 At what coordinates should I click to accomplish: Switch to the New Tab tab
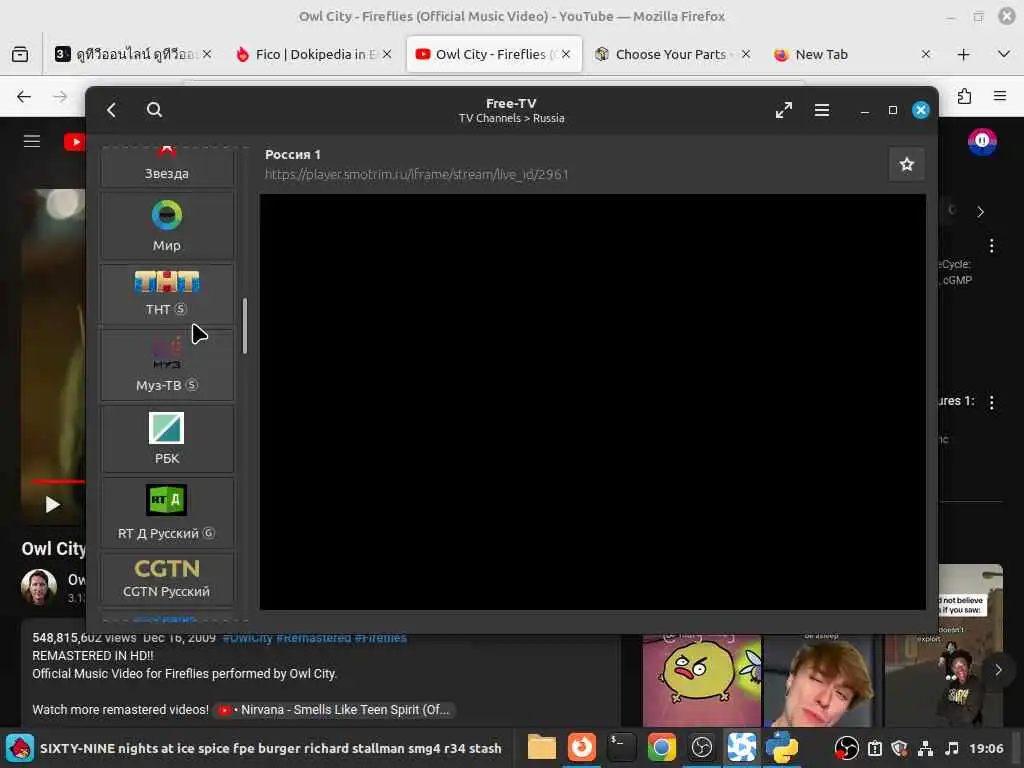(852, 54)
